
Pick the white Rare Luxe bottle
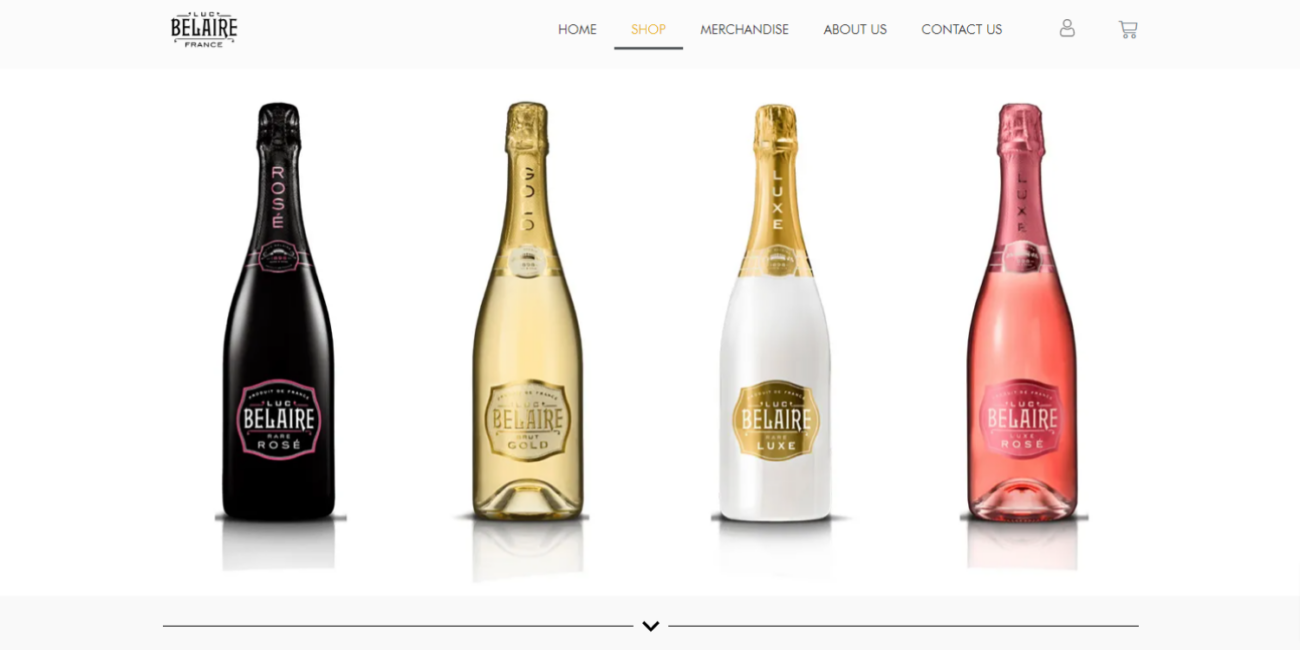pos(775,312)
